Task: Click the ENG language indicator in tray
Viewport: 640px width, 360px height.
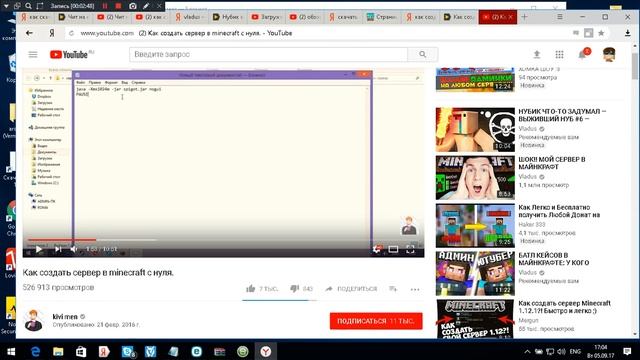Action: click(x=575, y=351)
